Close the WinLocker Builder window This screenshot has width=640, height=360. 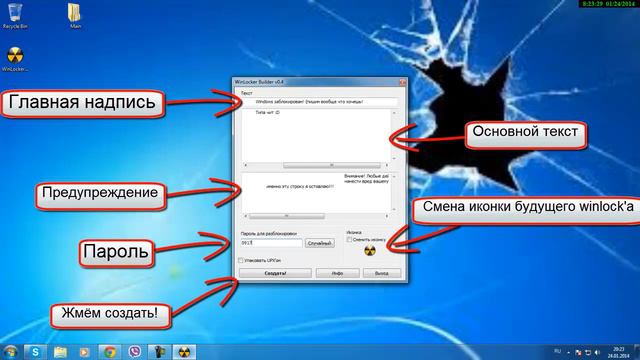(x=402, y=82)
